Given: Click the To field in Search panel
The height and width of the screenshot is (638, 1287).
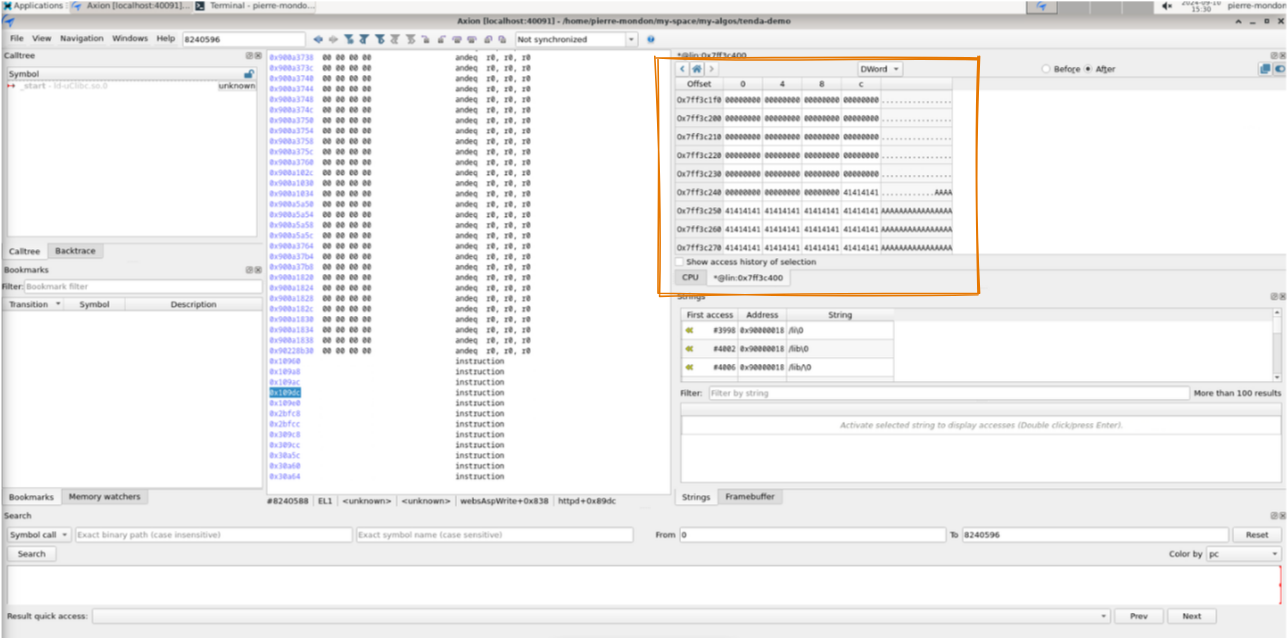Looking at the screenshot, I should [x=1095, y=535].
